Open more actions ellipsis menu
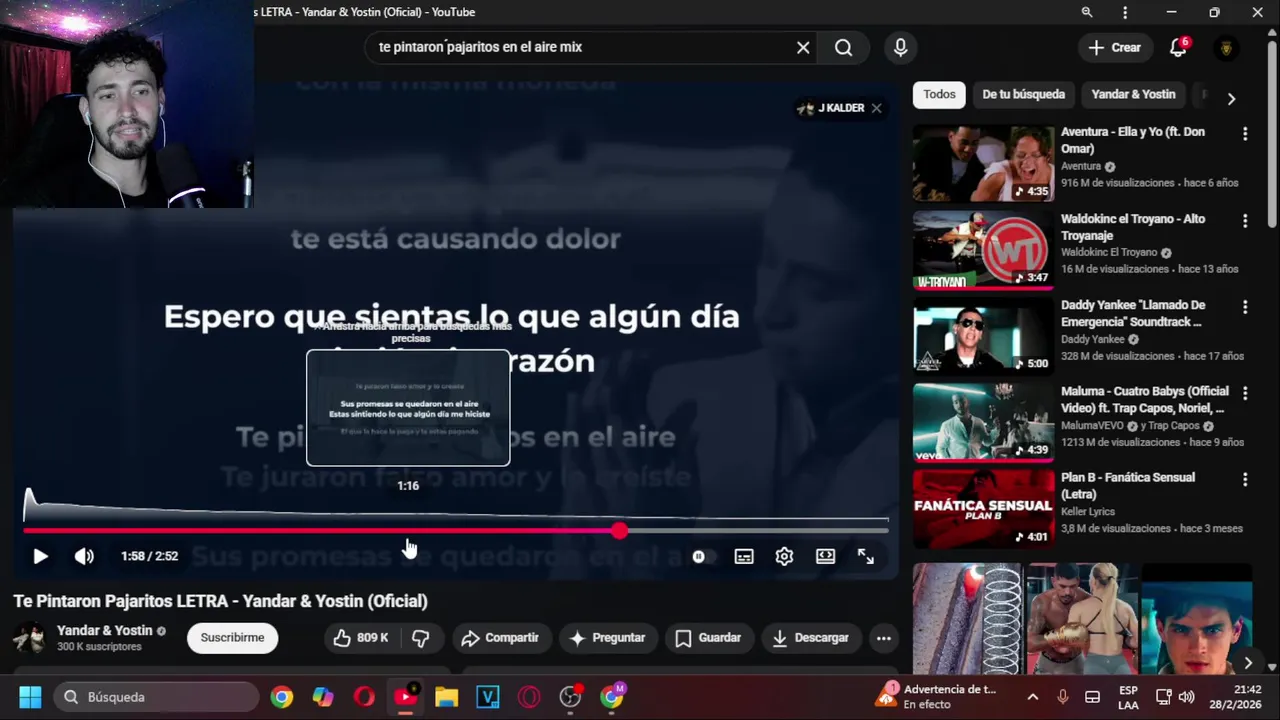The image size is (1280, 720). pos(884,638)
